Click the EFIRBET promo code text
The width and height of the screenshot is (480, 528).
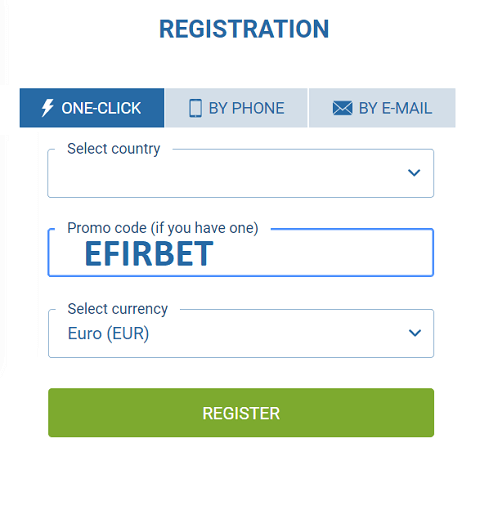coord(149,254)
